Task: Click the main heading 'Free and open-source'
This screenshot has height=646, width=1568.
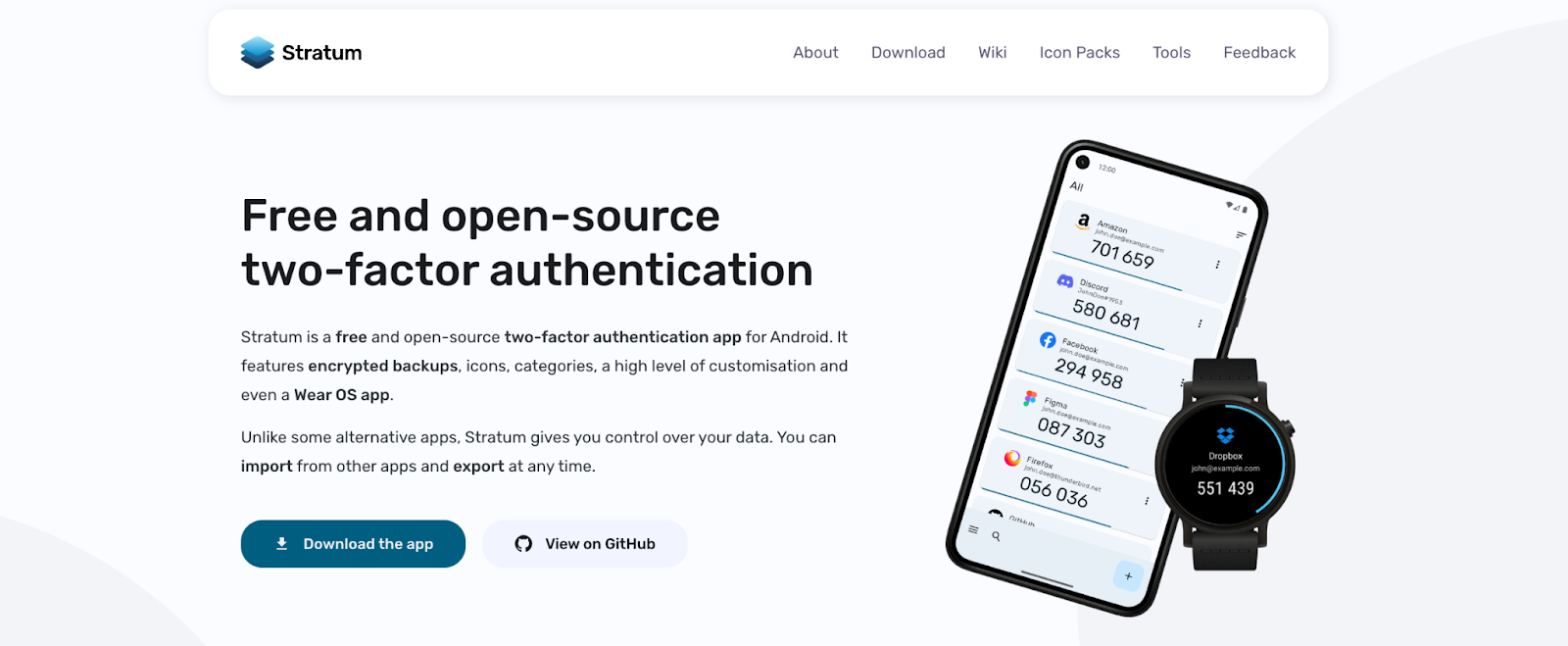Action: [x=480, y=216]
